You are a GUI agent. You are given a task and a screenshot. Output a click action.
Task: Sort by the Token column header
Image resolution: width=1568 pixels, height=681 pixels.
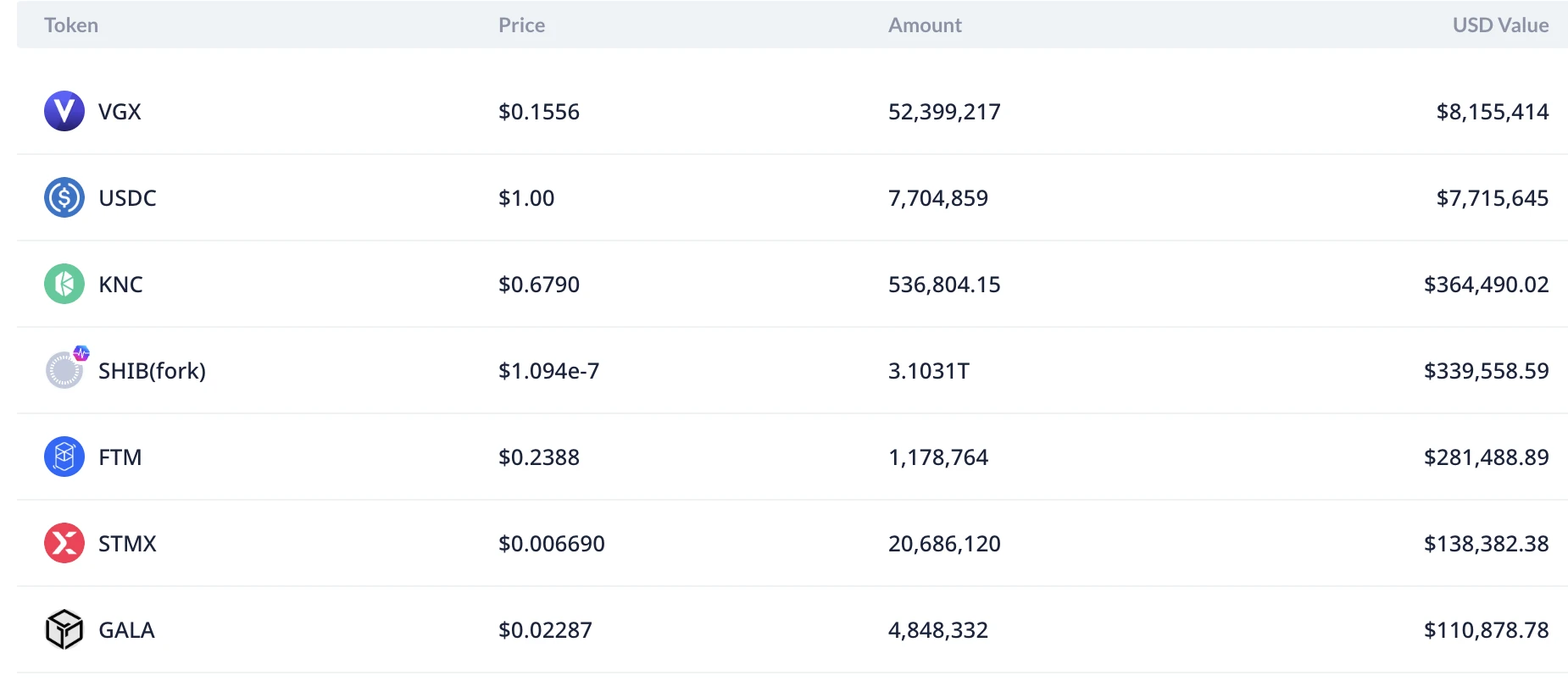[x=71, y=25]
